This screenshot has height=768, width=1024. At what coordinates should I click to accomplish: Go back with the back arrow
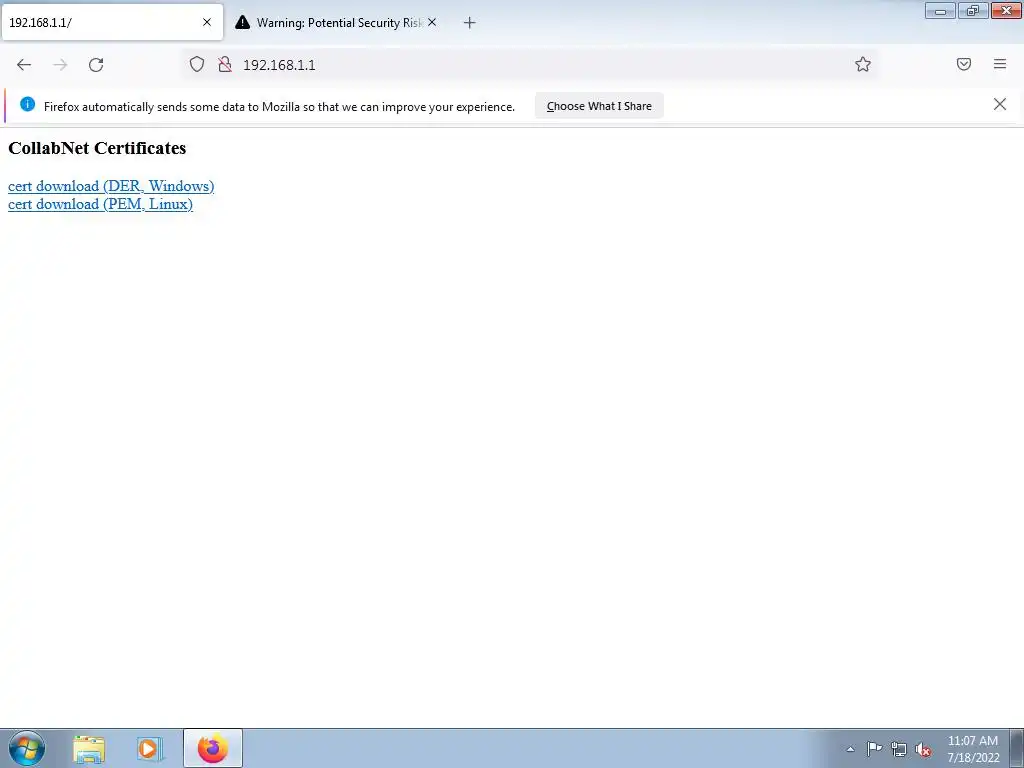point(24,65)
